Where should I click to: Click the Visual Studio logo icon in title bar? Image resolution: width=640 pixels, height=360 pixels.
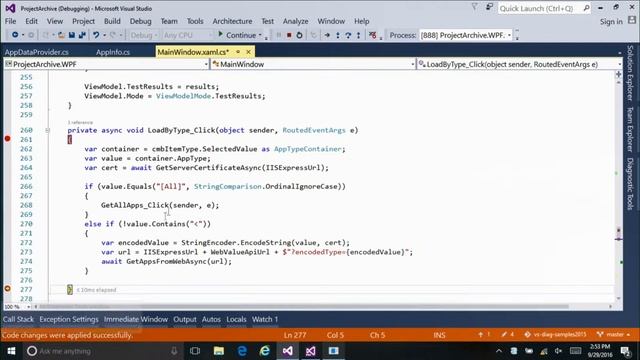10,8
